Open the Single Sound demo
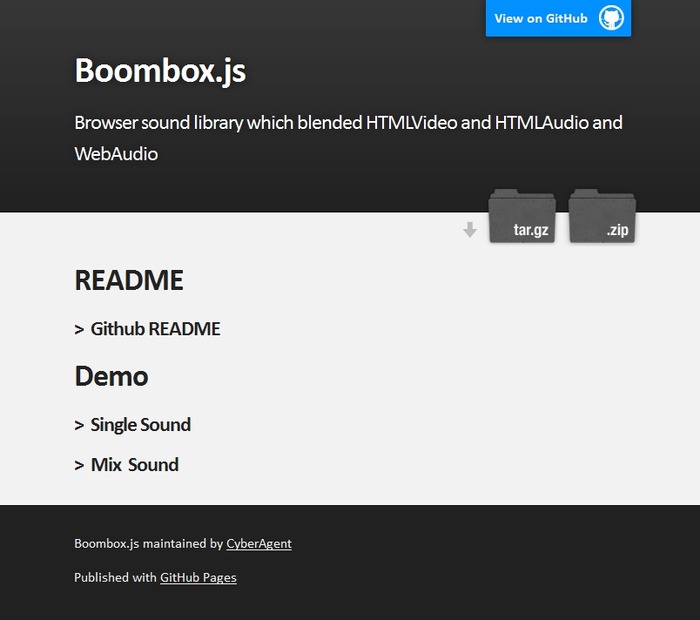This screenshot has width=700, height=620. click(x=140, y=425)
